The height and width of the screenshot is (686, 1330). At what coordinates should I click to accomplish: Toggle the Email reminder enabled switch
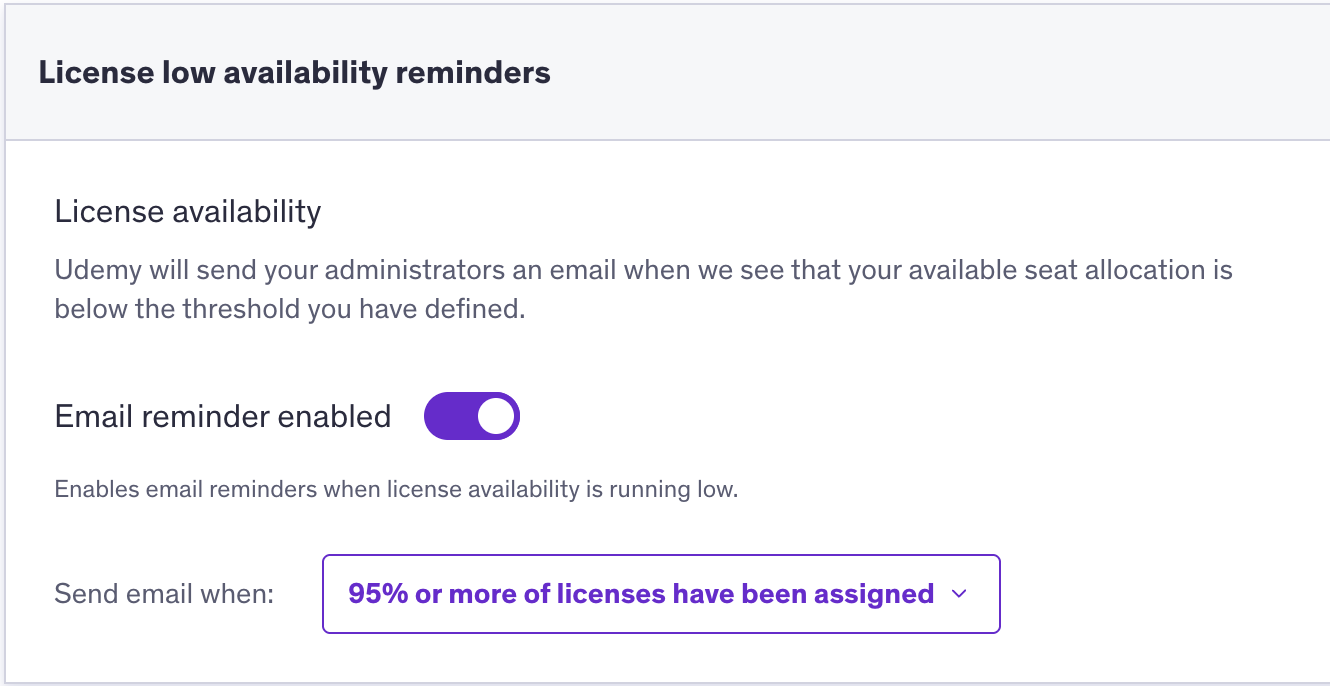click(x=472, y=416)
